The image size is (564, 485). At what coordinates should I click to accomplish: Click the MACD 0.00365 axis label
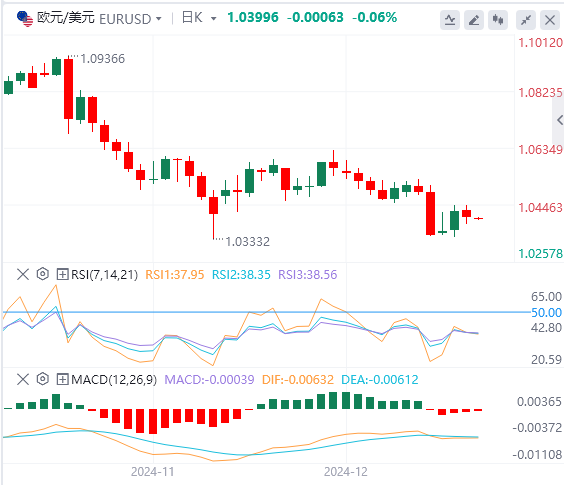coord(539,402)
